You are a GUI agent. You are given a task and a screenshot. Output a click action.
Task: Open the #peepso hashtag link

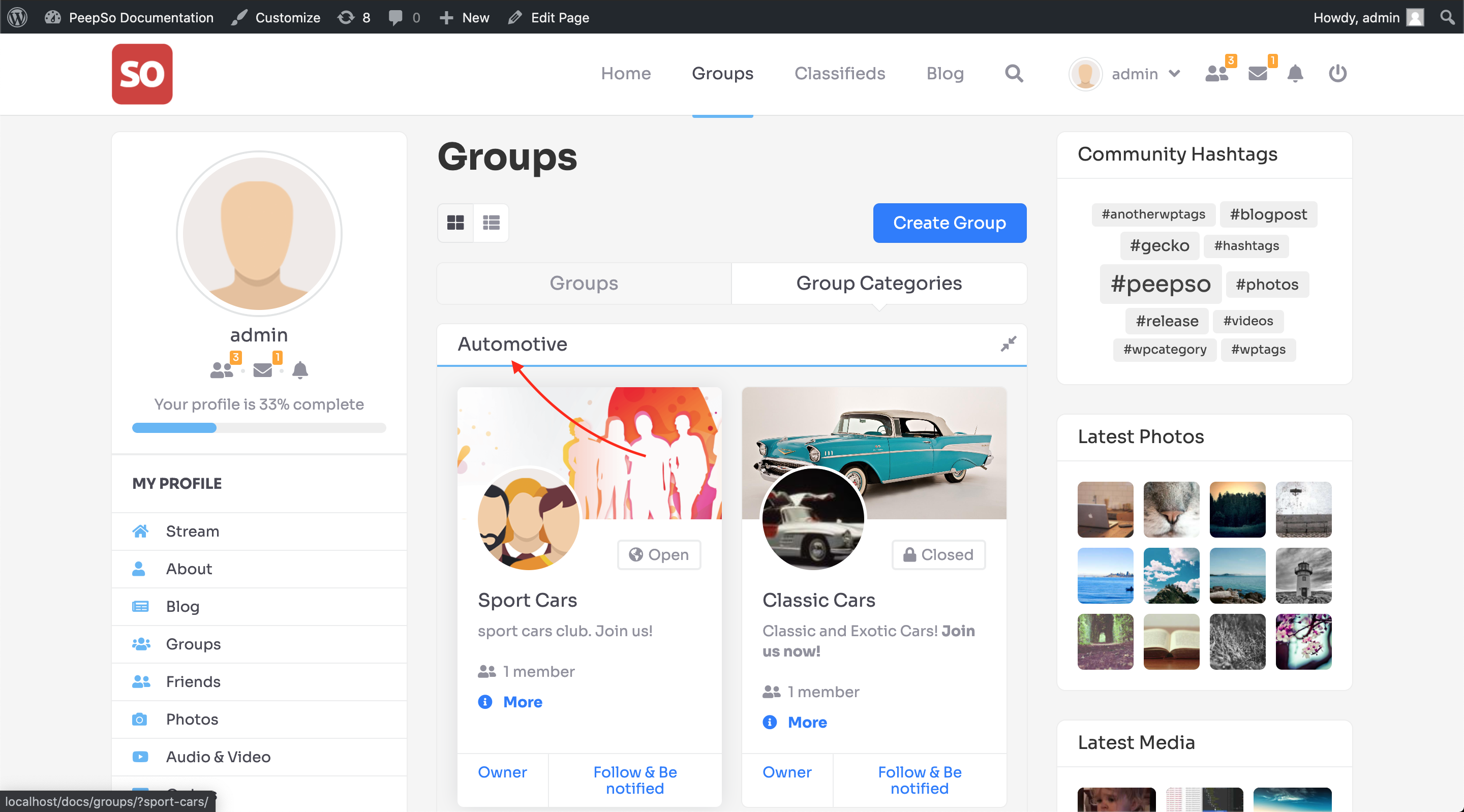pos(1161,284)
